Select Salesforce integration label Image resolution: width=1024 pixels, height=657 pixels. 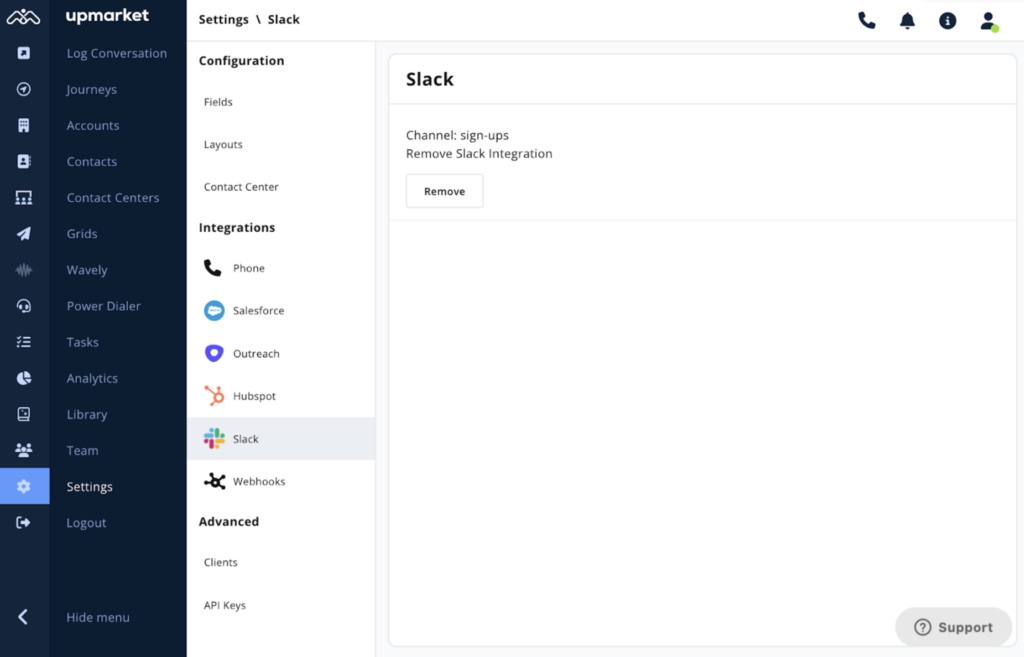tap(259, 311)
